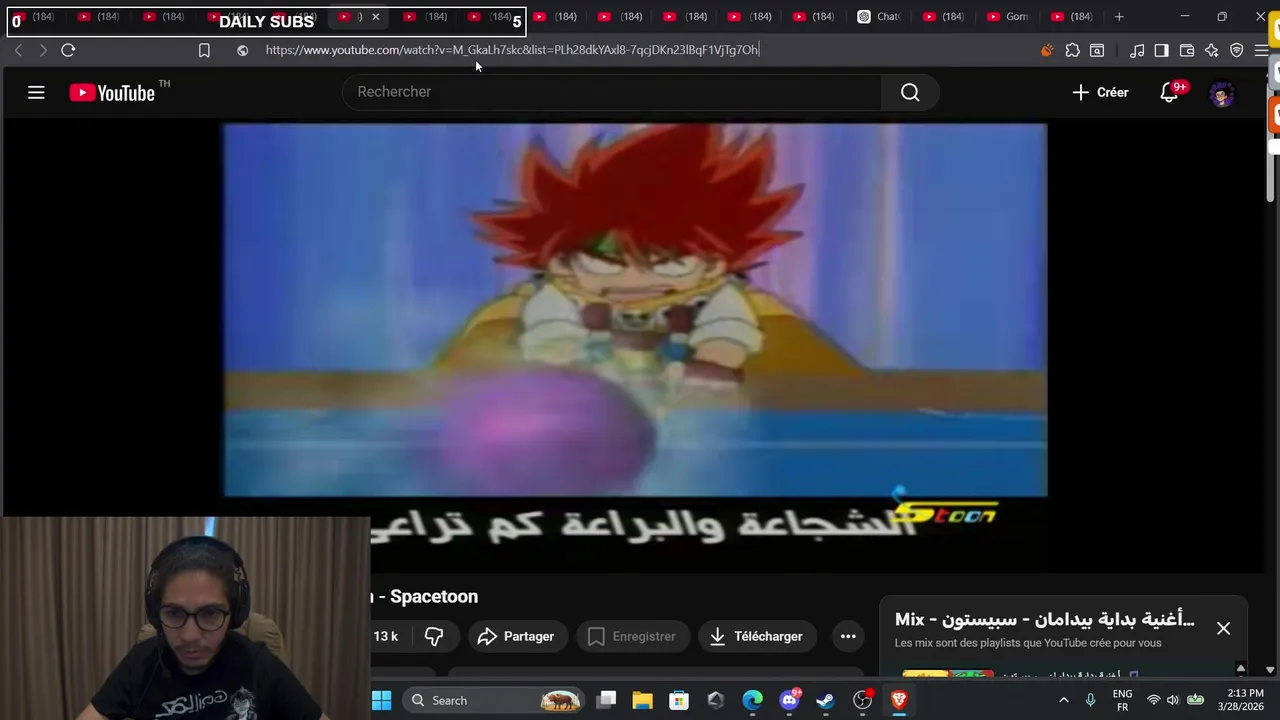The width and height of the screenshot is (1280, 720).
Task: Click the YouTube URL in the address bar
Action: click(512, 50)
